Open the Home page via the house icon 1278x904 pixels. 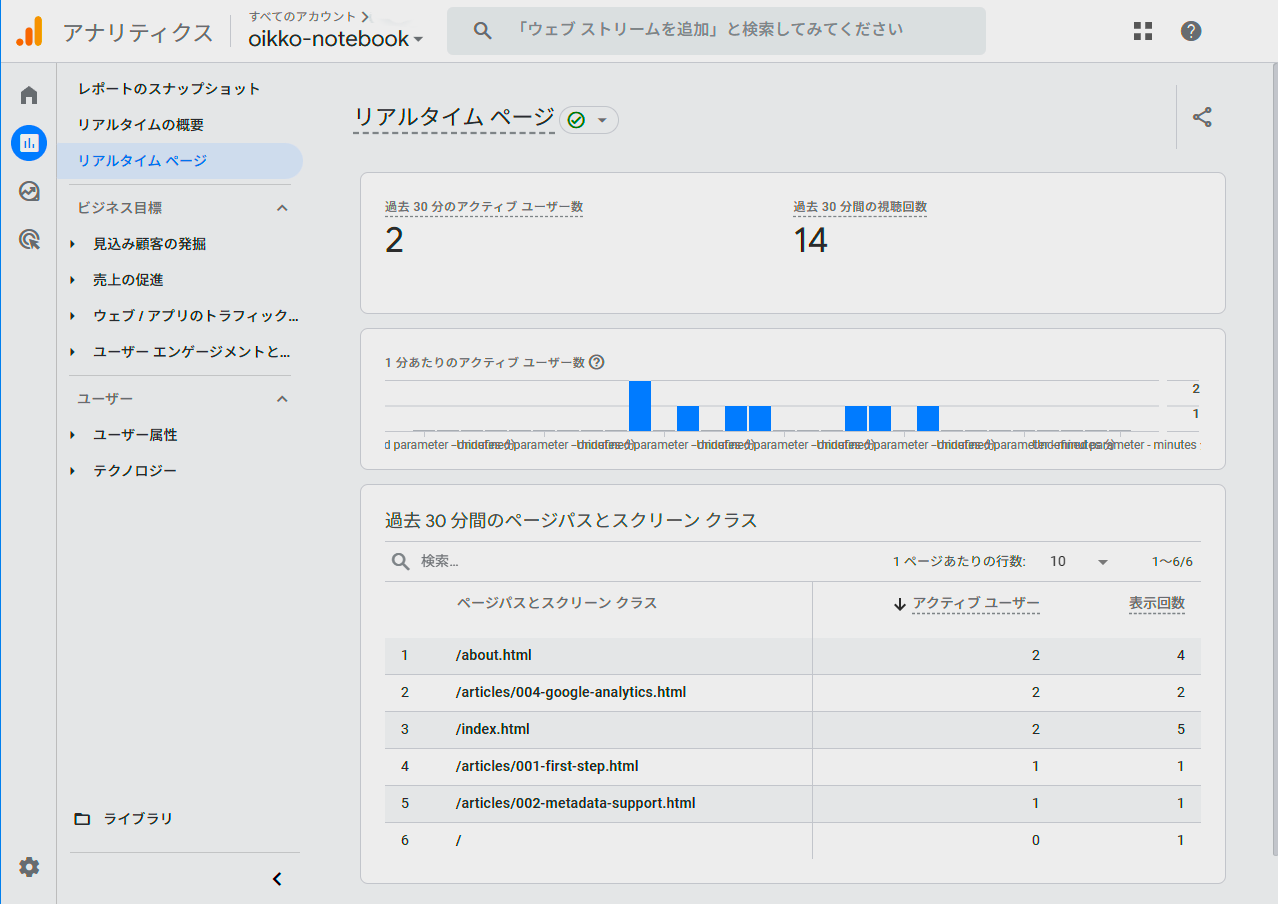(28, 93)
